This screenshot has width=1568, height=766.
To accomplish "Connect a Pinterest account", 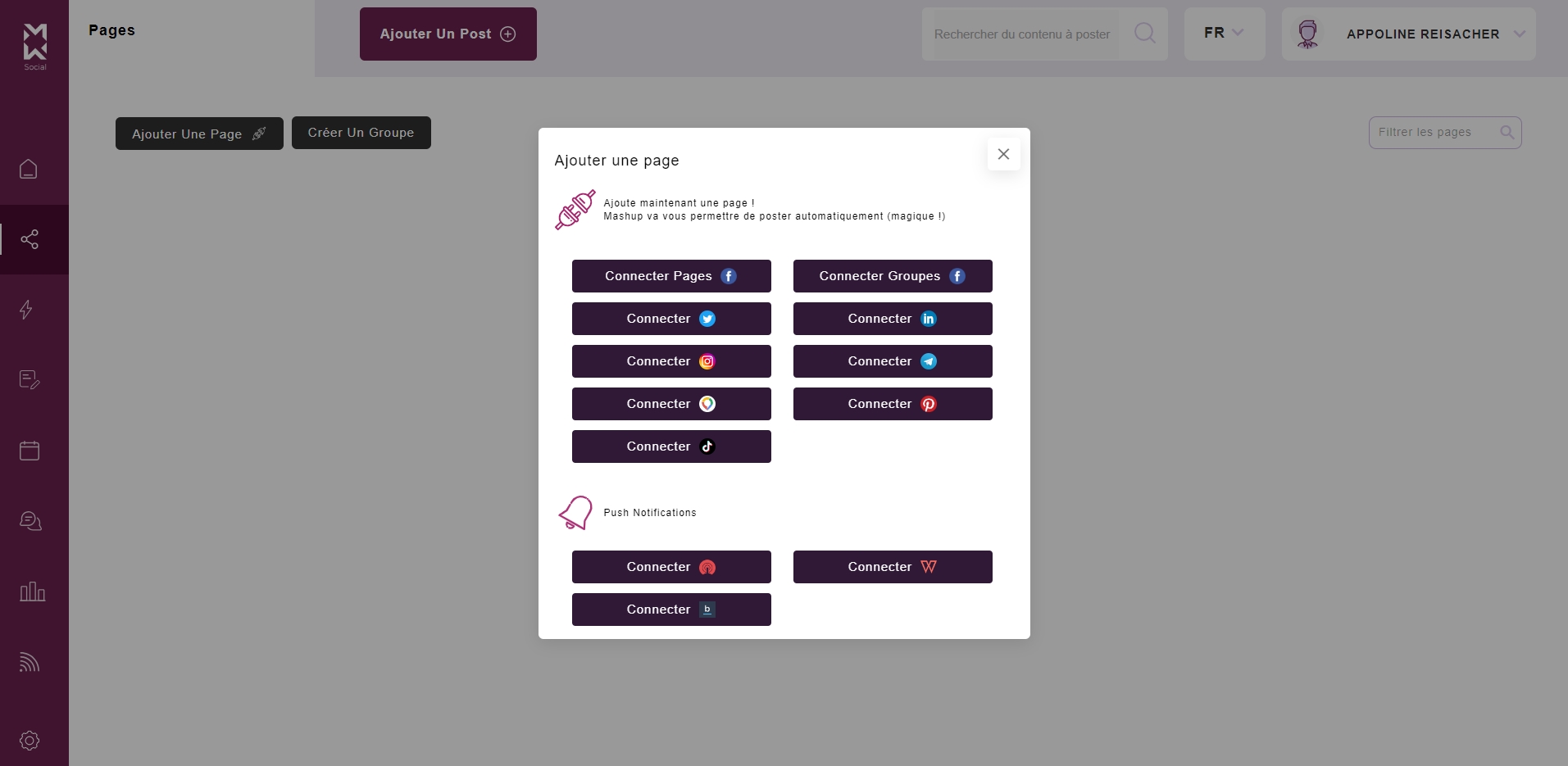I will pyautogui.click(x=893, y=404).
